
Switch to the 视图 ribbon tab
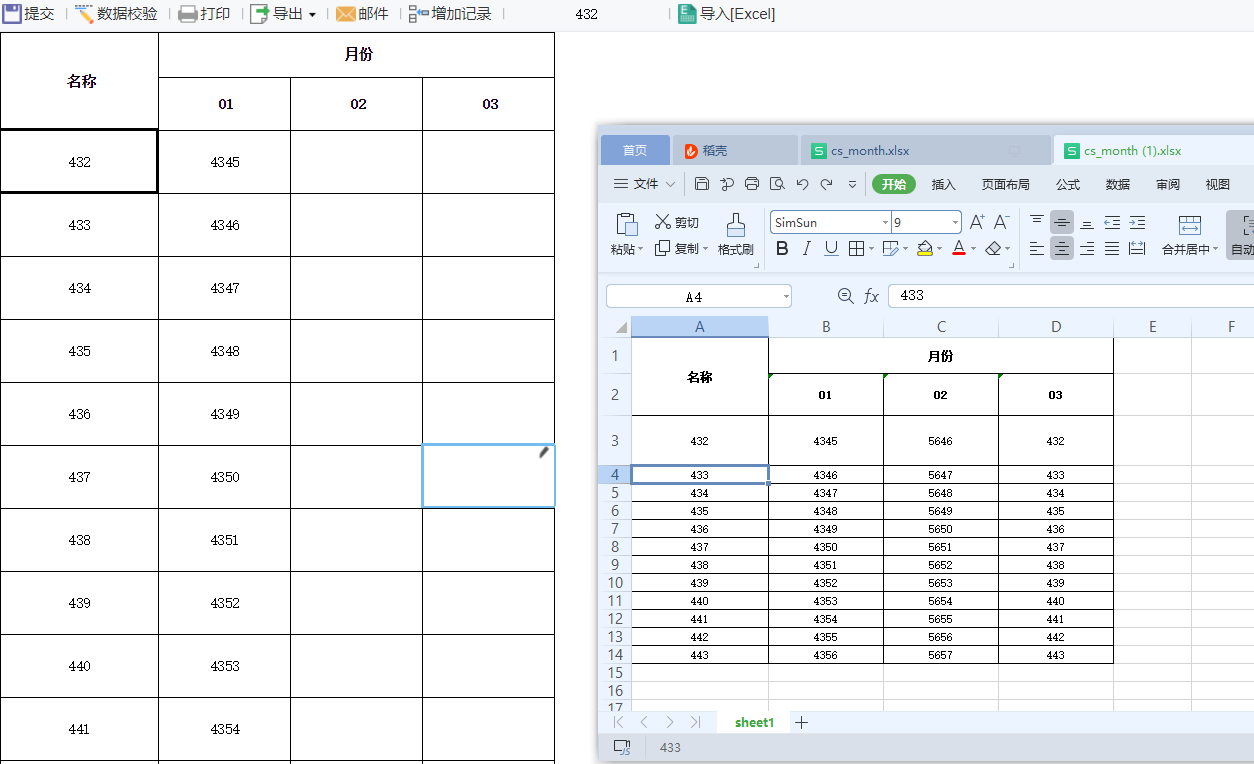point(1218,184)
